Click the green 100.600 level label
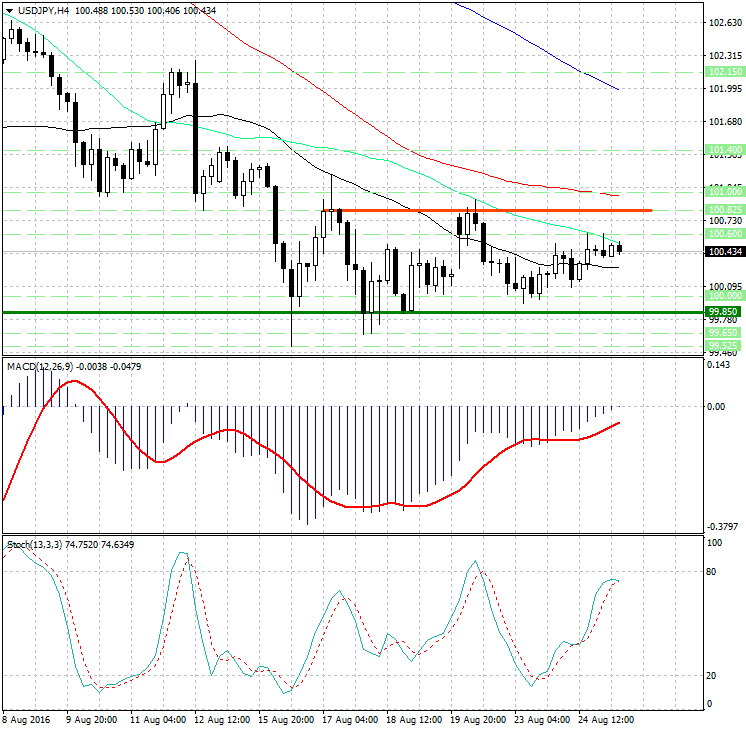746x731 pixels. tap(723, 233)
